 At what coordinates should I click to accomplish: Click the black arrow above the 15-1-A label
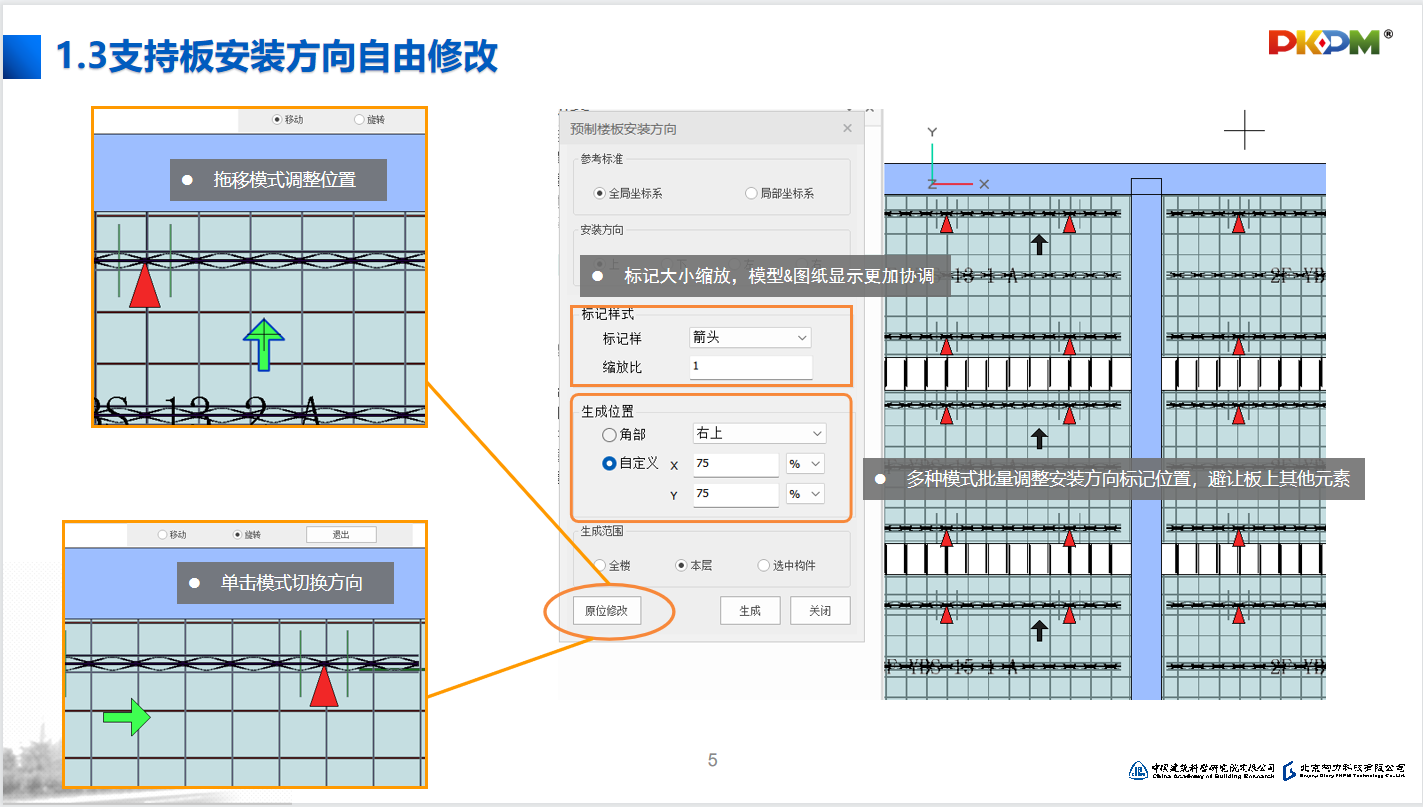coord(1040,630)
